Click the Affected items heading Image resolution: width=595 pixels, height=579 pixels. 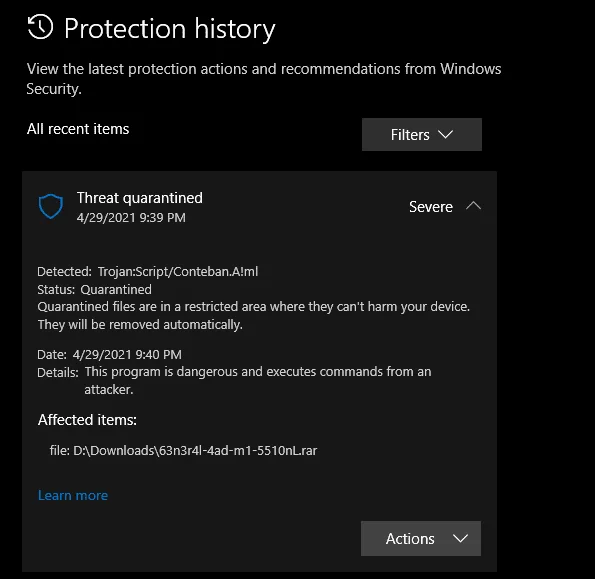87,420
